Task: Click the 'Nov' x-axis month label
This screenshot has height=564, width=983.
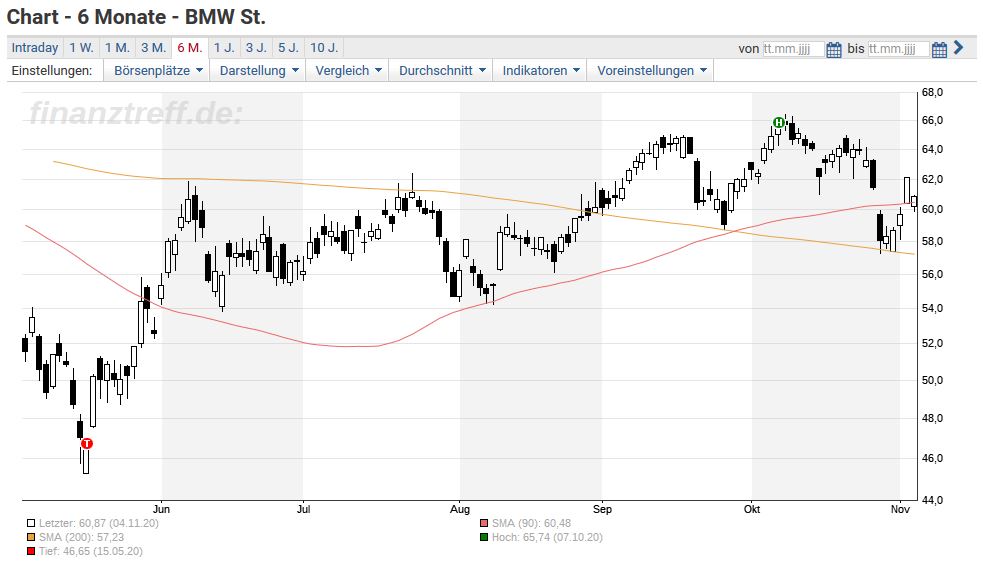Action: [900, 509]
